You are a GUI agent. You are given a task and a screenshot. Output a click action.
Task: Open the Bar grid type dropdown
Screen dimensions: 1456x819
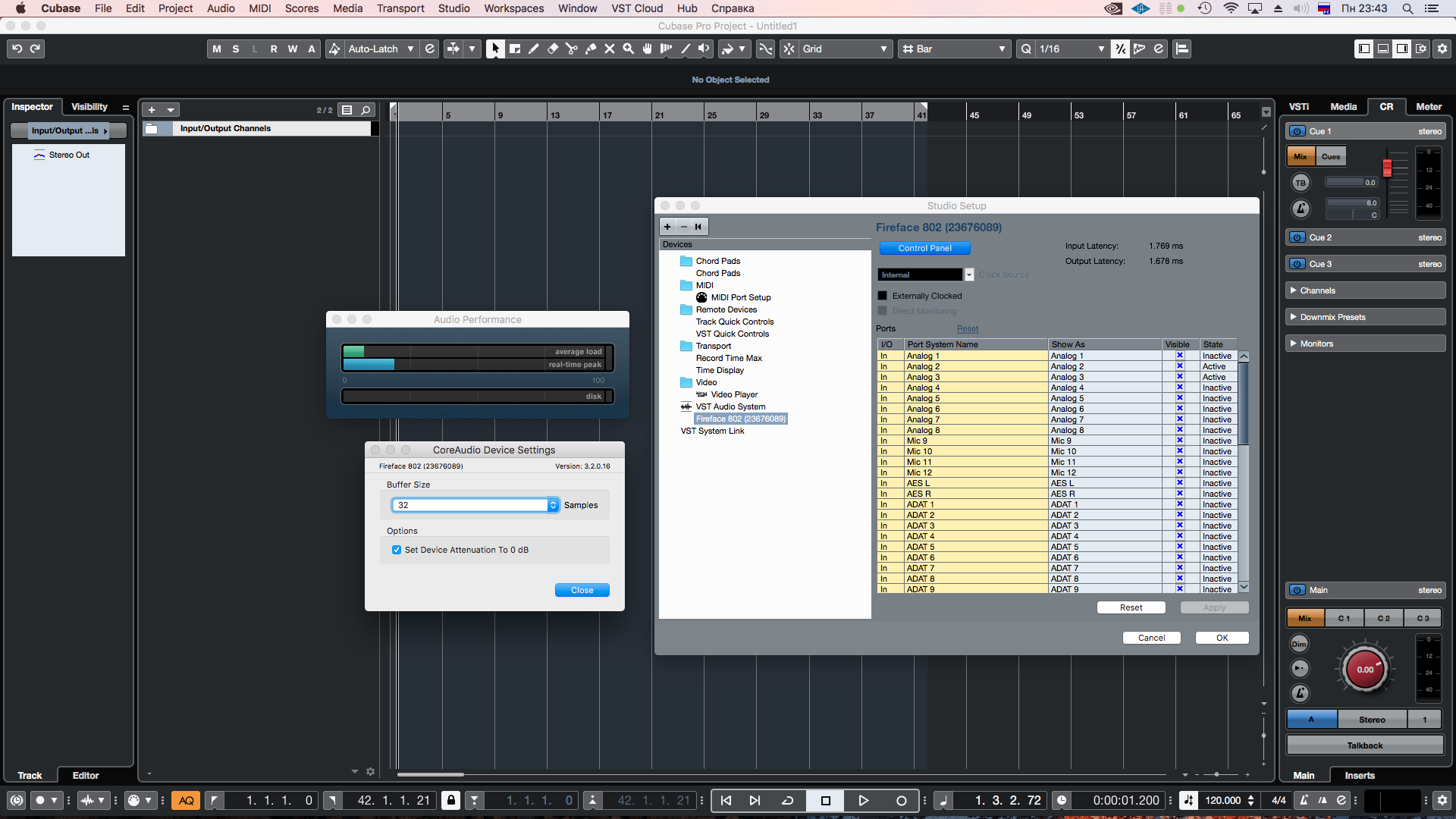[x=954, y=49]
